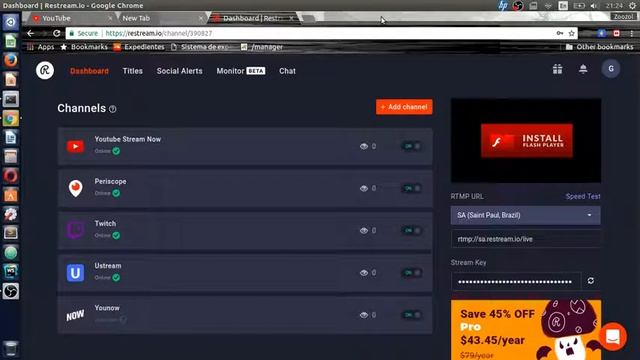Open the notifications bell
This screenshot has height=360, width=640.
pos(583,69)
